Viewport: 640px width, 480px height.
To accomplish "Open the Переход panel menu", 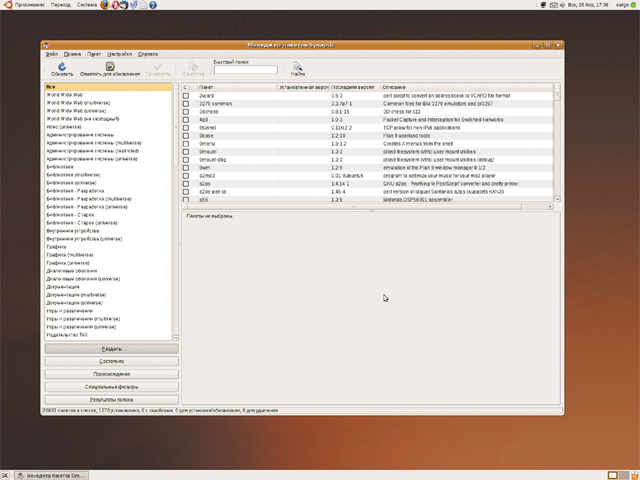I will click(60, 5).
